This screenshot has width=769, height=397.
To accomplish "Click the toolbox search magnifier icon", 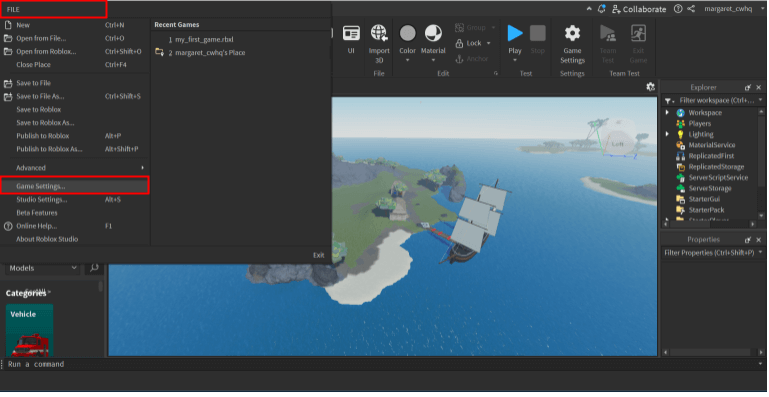I will (94, 268).
